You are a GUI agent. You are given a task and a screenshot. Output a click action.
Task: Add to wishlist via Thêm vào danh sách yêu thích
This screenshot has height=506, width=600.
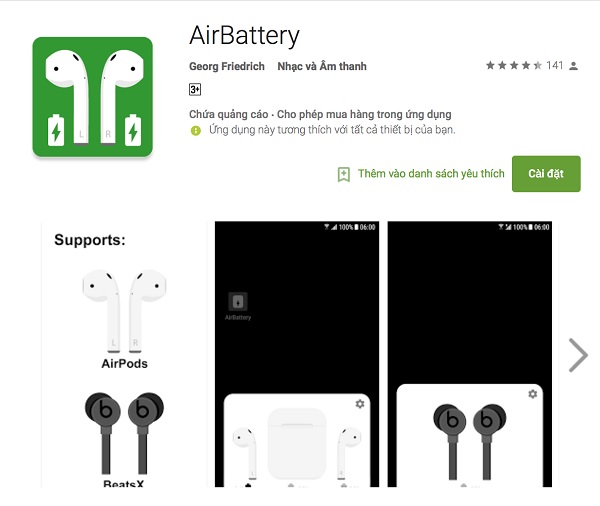(431, 174)
